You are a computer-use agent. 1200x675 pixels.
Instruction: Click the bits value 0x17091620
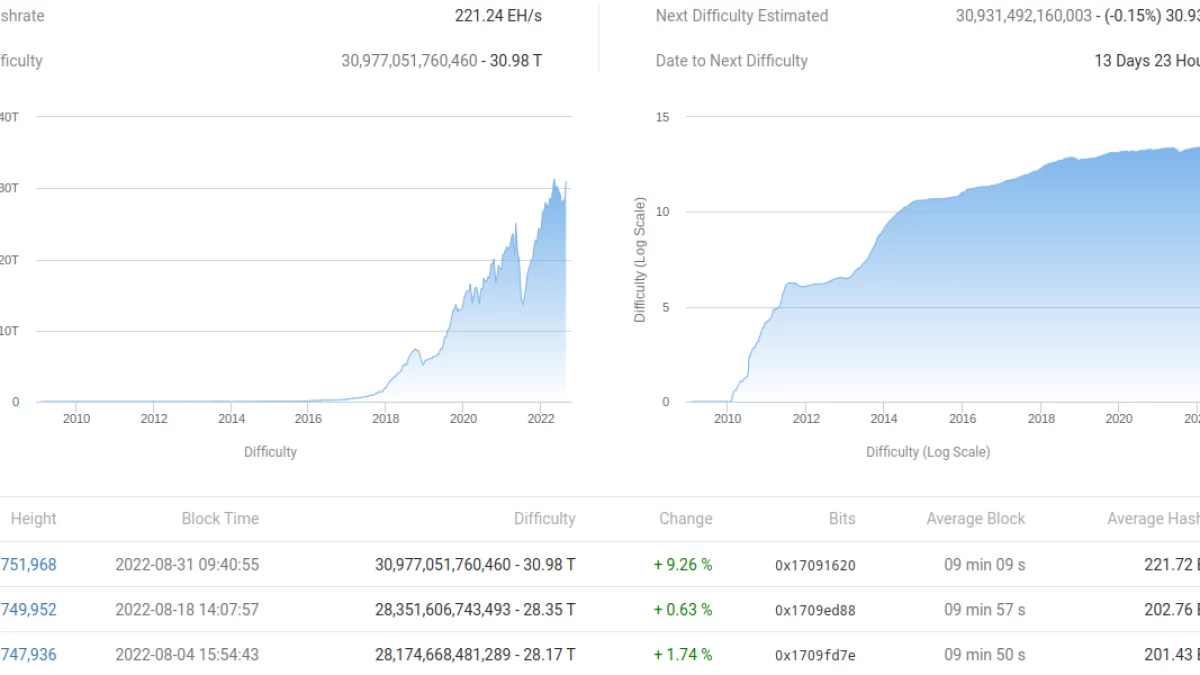point(815,565)
